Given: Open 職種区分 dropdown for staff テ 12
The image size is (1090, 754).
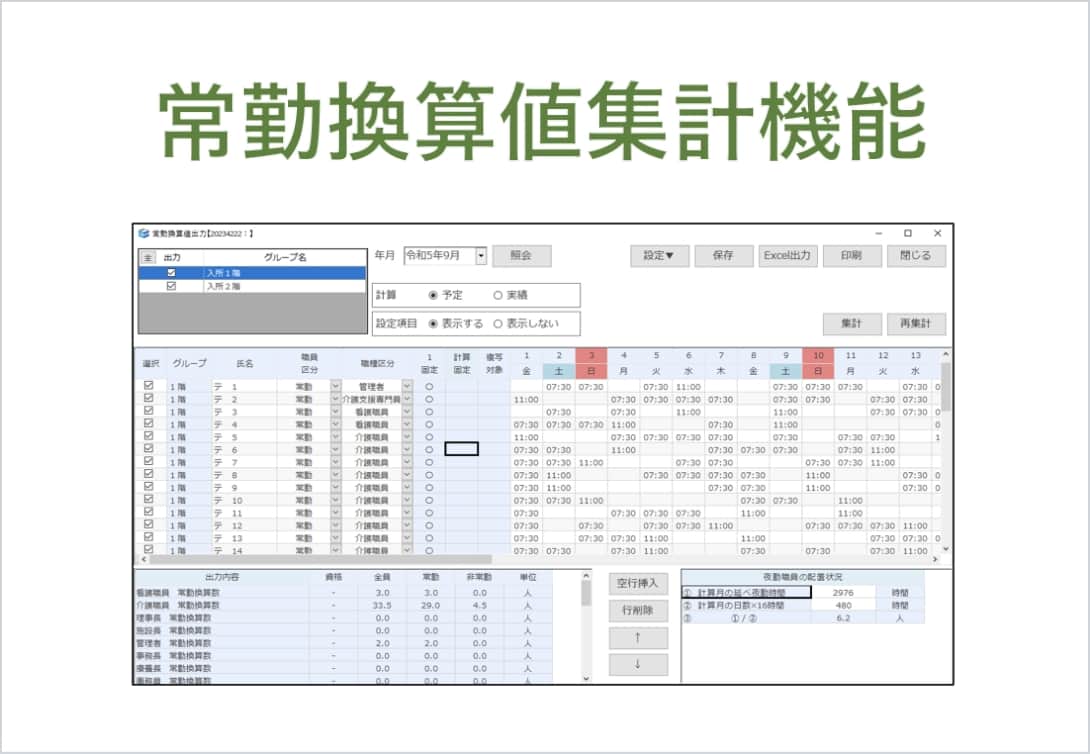Looking at the screenshot, I should [x=407, y=525].
